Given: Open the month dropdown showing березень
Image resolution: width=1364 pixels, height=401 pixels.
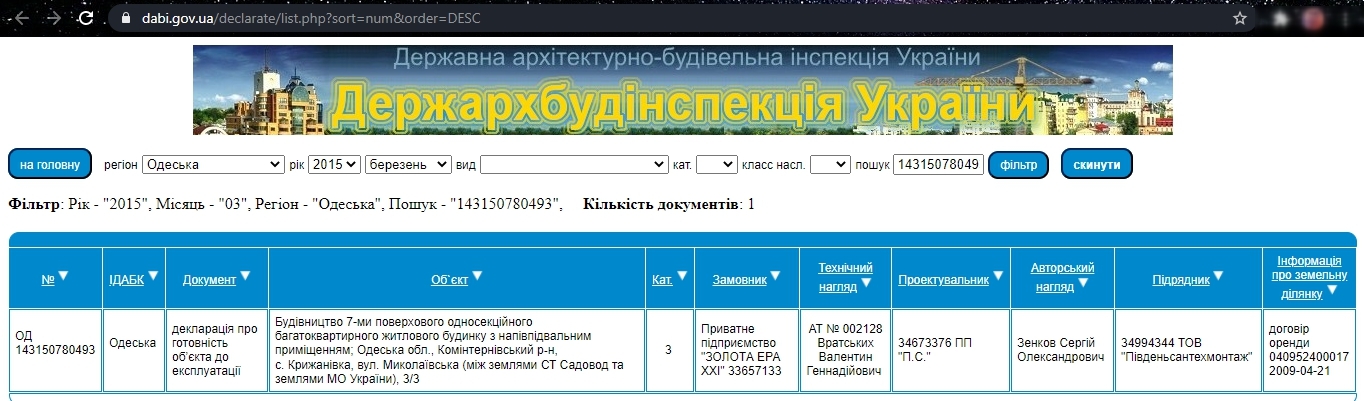Looking at the screenshot, I should (409, 164).
